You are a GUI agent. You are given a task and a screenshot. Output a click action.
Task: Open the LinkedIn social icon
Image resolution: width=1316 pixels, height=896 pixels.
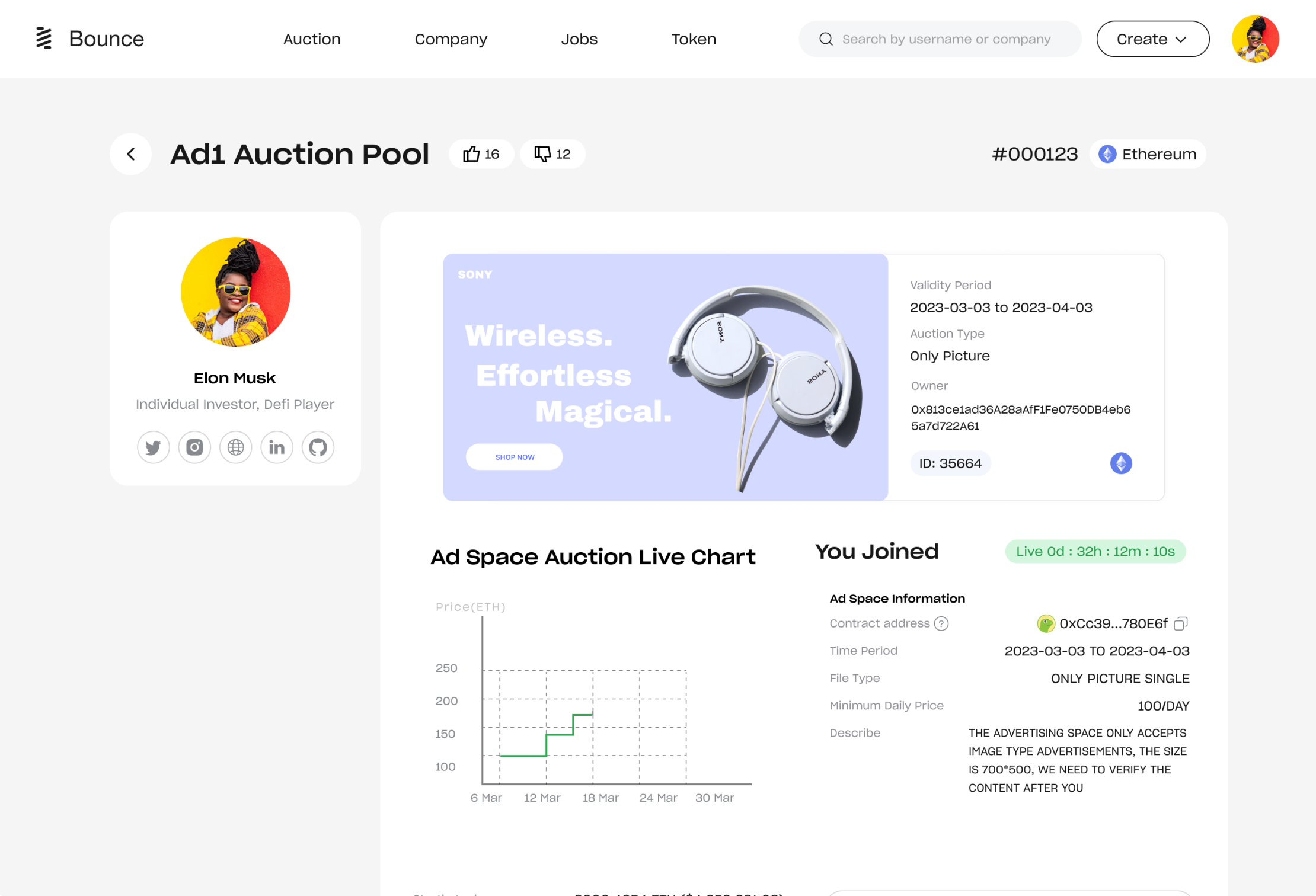pos(277,447)
